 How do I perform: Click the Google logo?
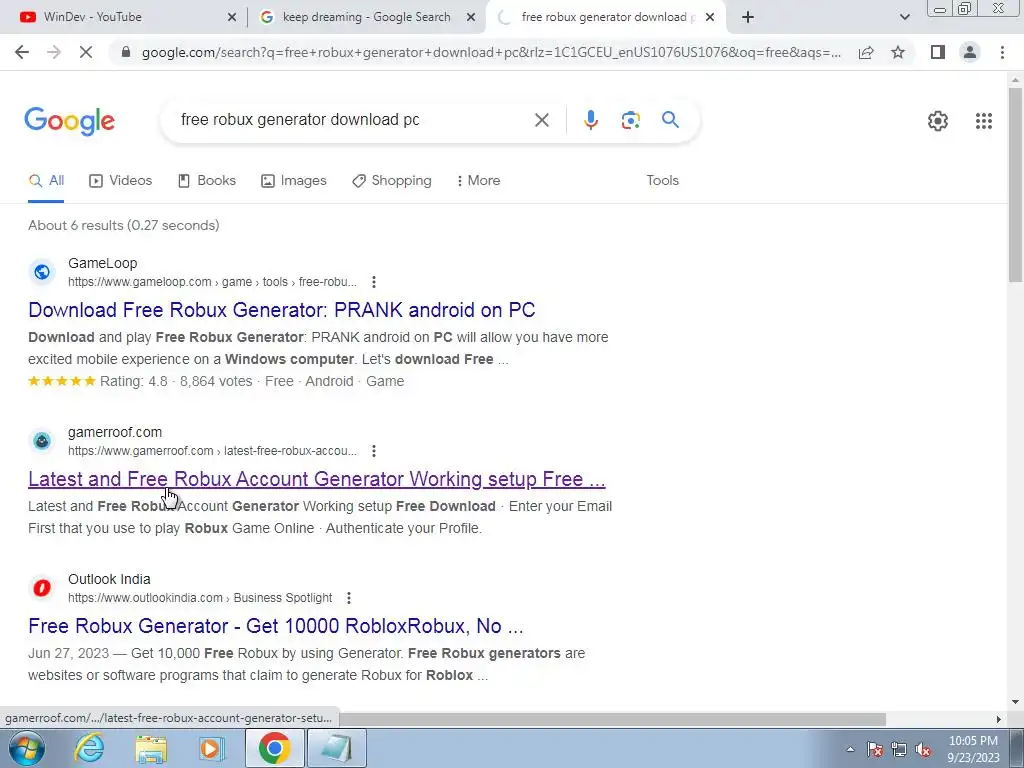(69, 121)
